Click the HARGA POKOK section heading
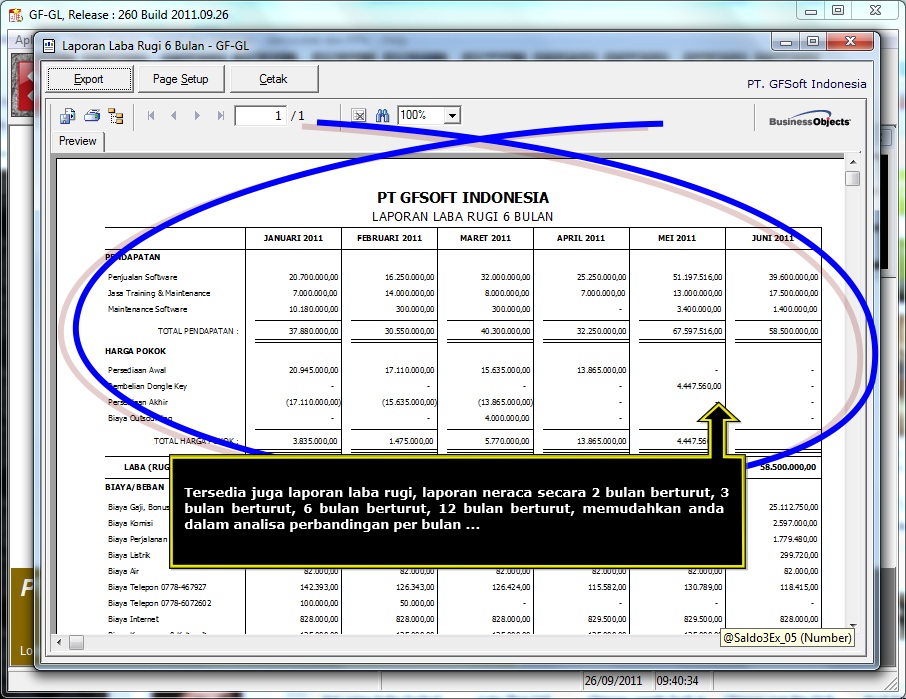This screenshot has height=699, width=906. [135, 351]
